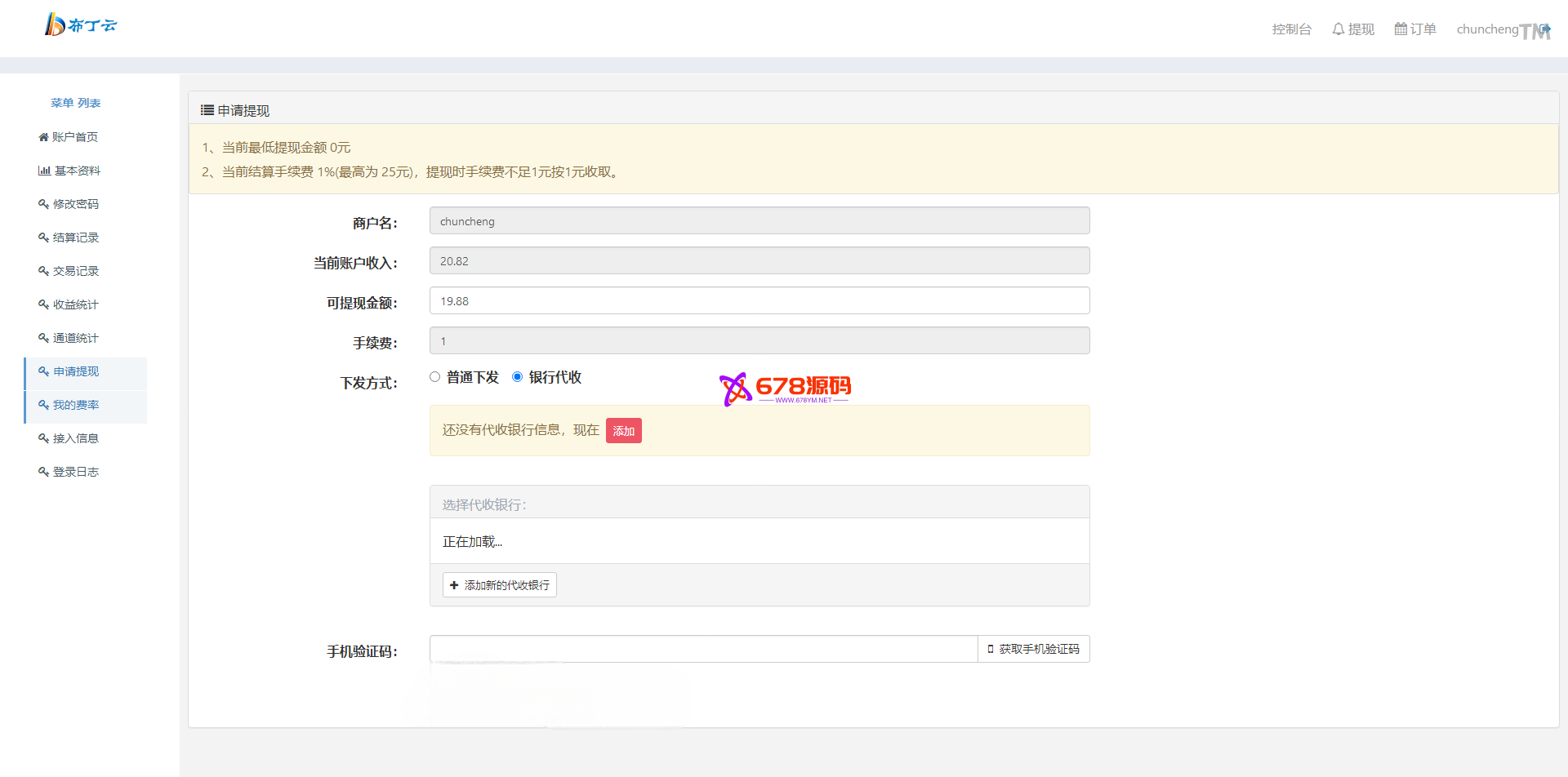Viewport: 1568px width, 777px height.
Task: Focus the 手机验证码 text field
Action: 703,649
